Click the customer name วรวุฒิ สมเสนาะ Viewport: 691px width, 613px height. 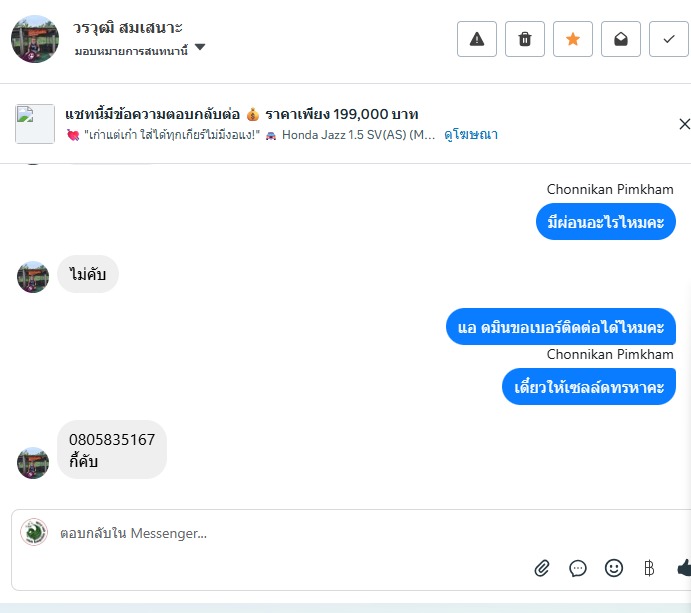coord(127,27)
